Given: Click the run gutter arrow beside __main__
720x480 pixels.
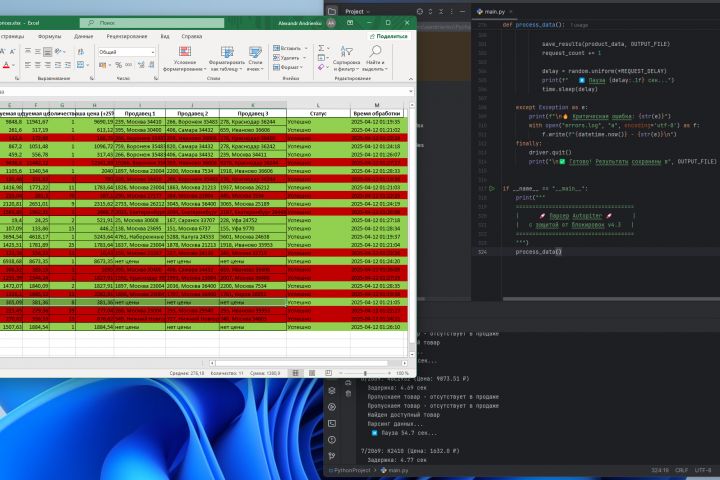Looking at the screenshot, I should (490, 187).
